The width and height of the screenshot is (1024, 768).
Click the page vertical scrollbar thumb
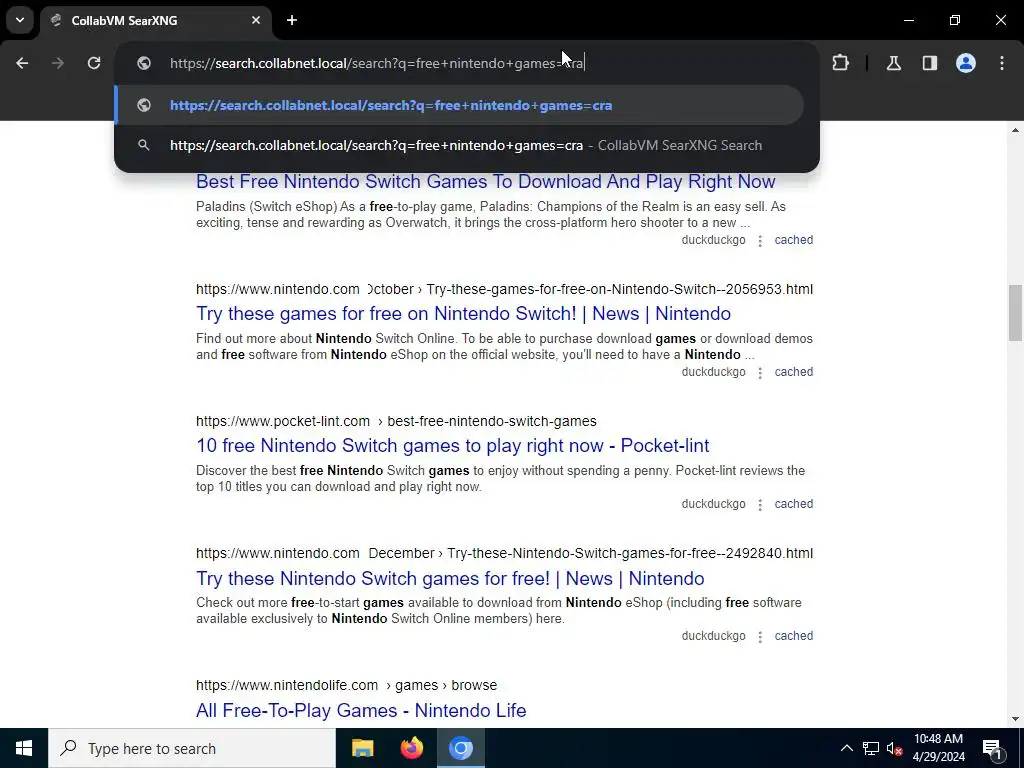(1015, 312)
